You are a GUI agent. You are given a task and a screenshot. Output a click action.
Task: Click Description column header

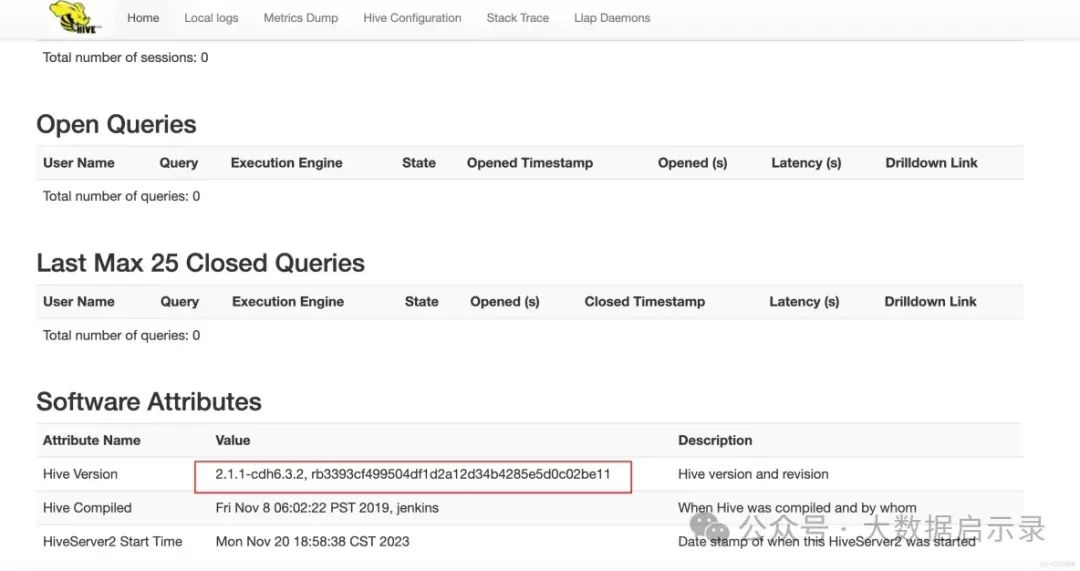click(x=715, y=440)
